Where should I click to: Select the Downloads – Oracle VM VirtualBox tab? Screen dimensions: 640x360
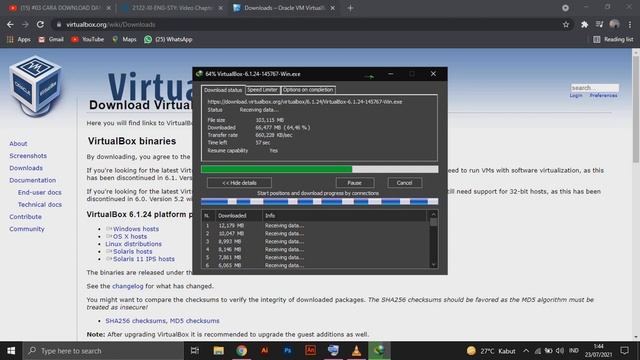[x=284, y=8]
